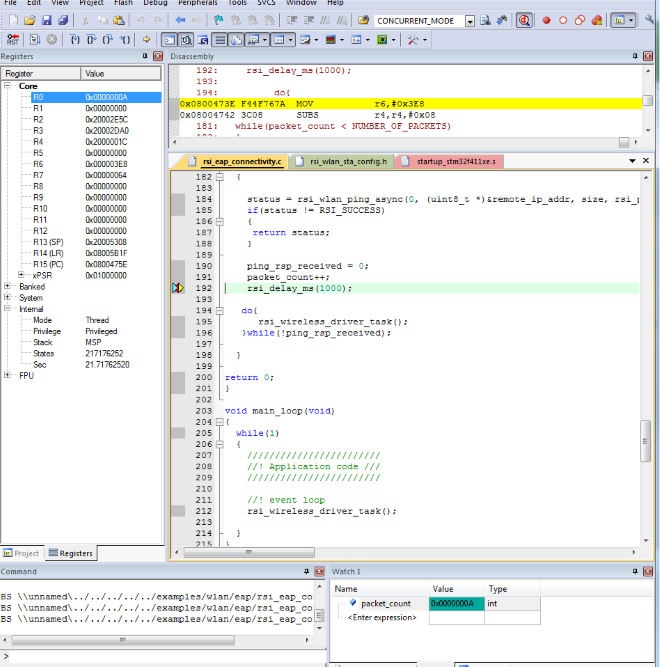Open the CONCURRENT_MODE target dropdown
Screen dimensions: 660x667
coord(470,20)
